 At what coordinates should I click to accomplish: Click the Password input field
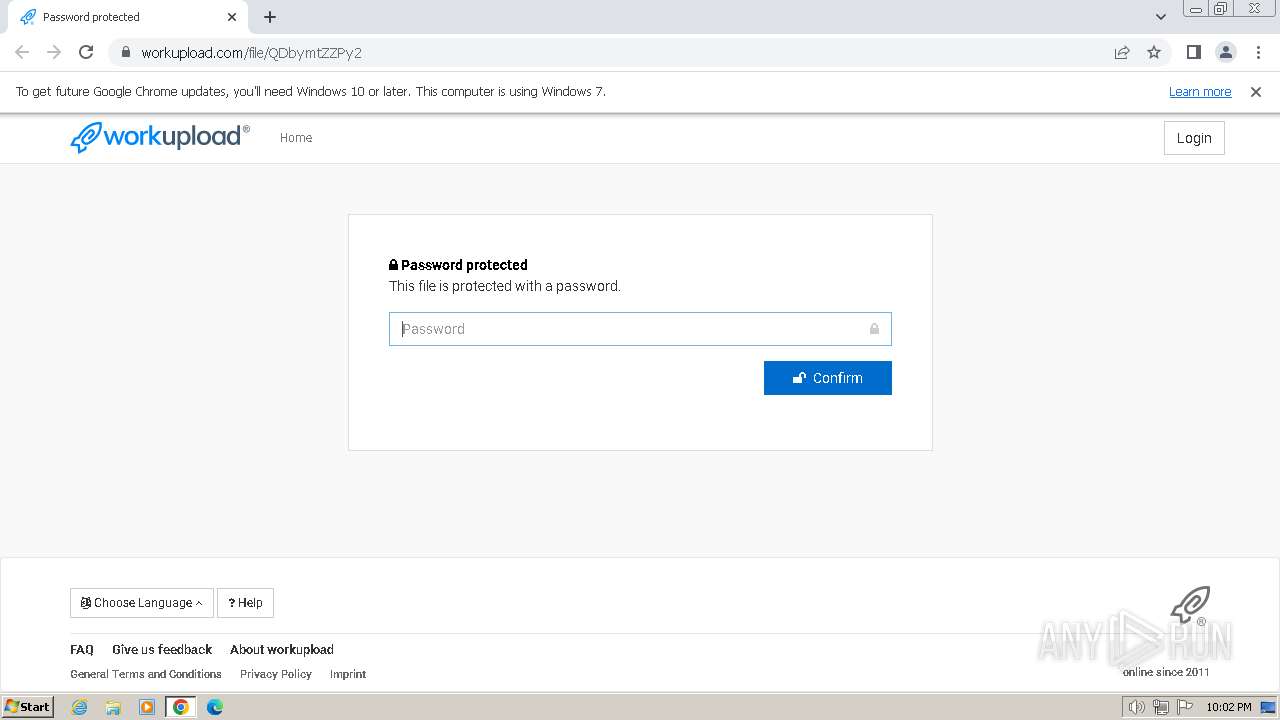pyautogui.click(x=640, y=329)
